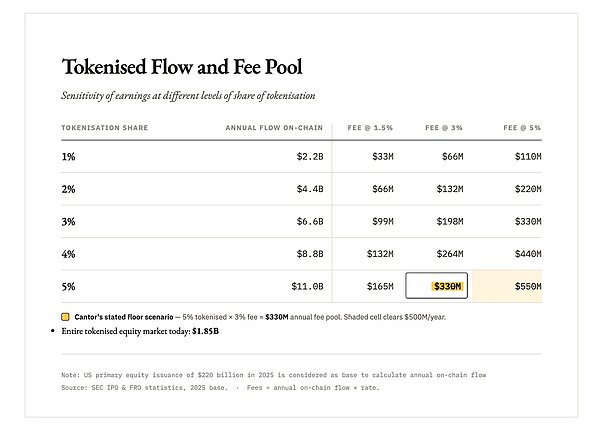Select the 3% tokenisation share row label
Screen dimensions: 600x430
click(68, 222)
